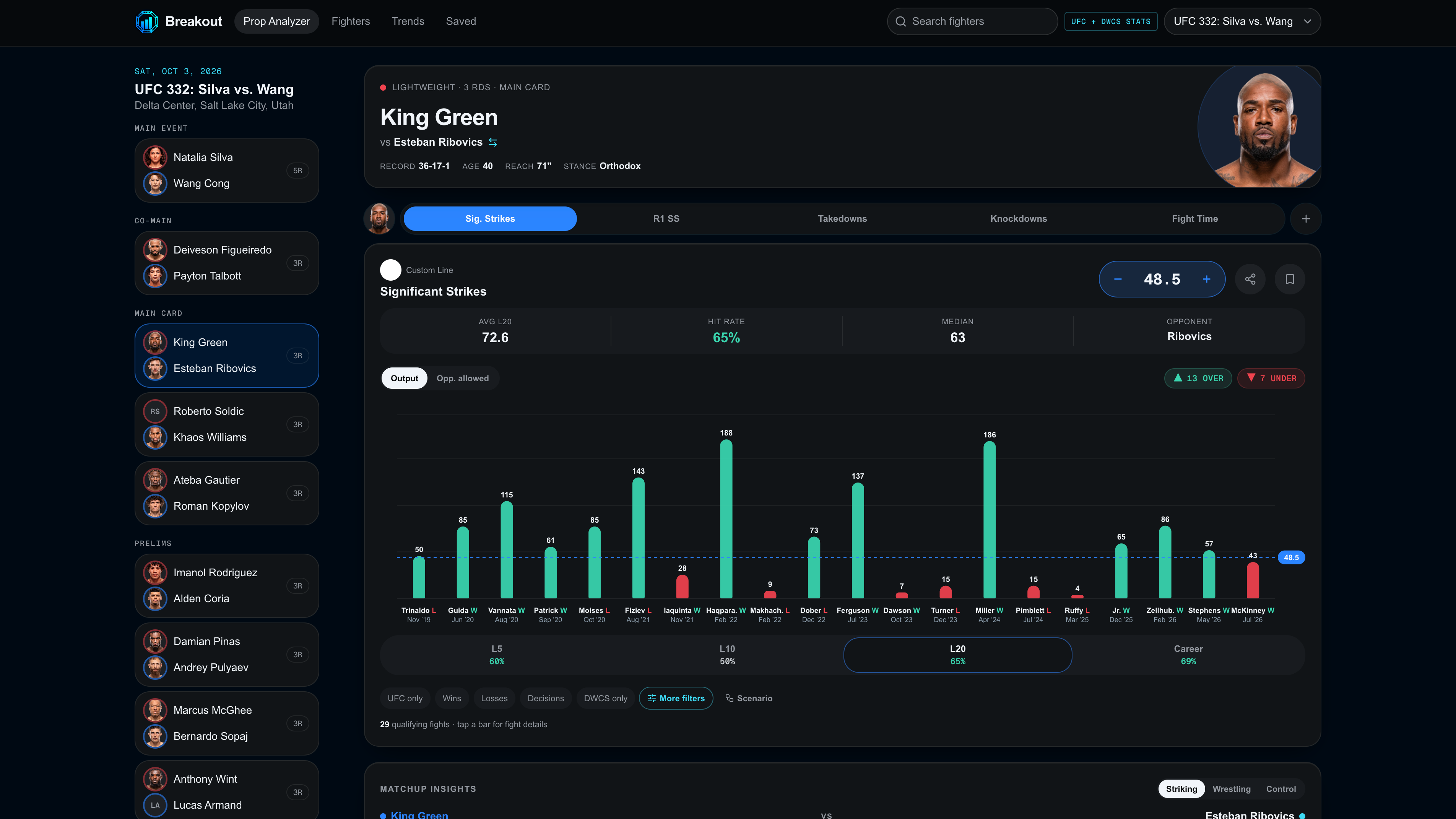Click the search magnifier icon
Viewport: 1456px width, 819px height.
click(x=901, y=21)
